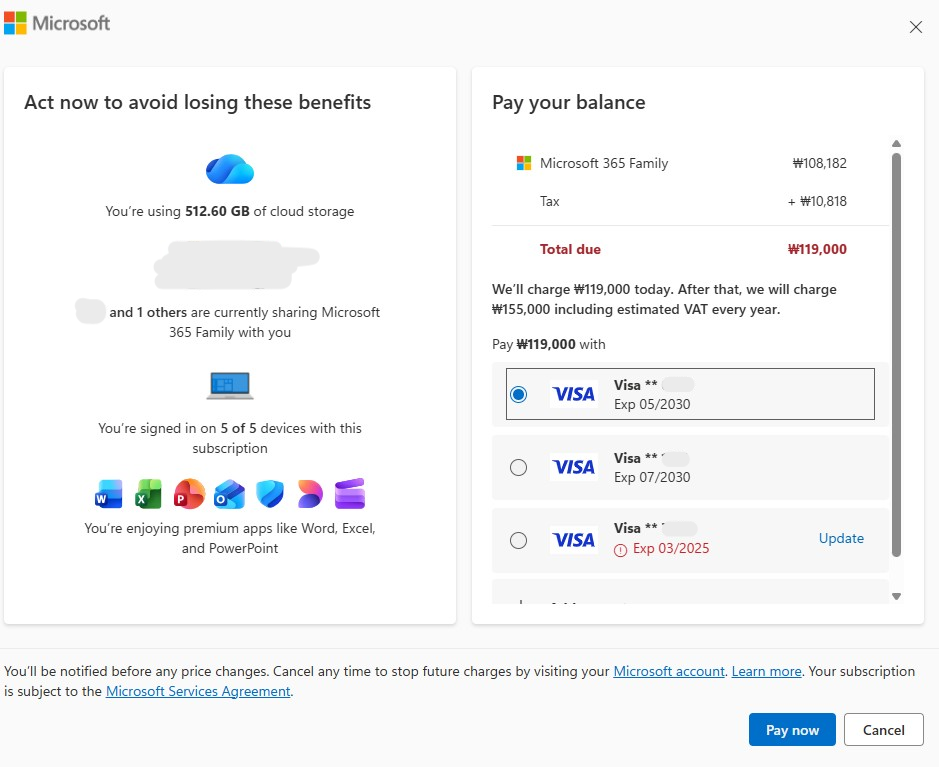This screenshot has height=767, width=939.
Task: Close the payment dialog
Action: click(x=916, y=27)
